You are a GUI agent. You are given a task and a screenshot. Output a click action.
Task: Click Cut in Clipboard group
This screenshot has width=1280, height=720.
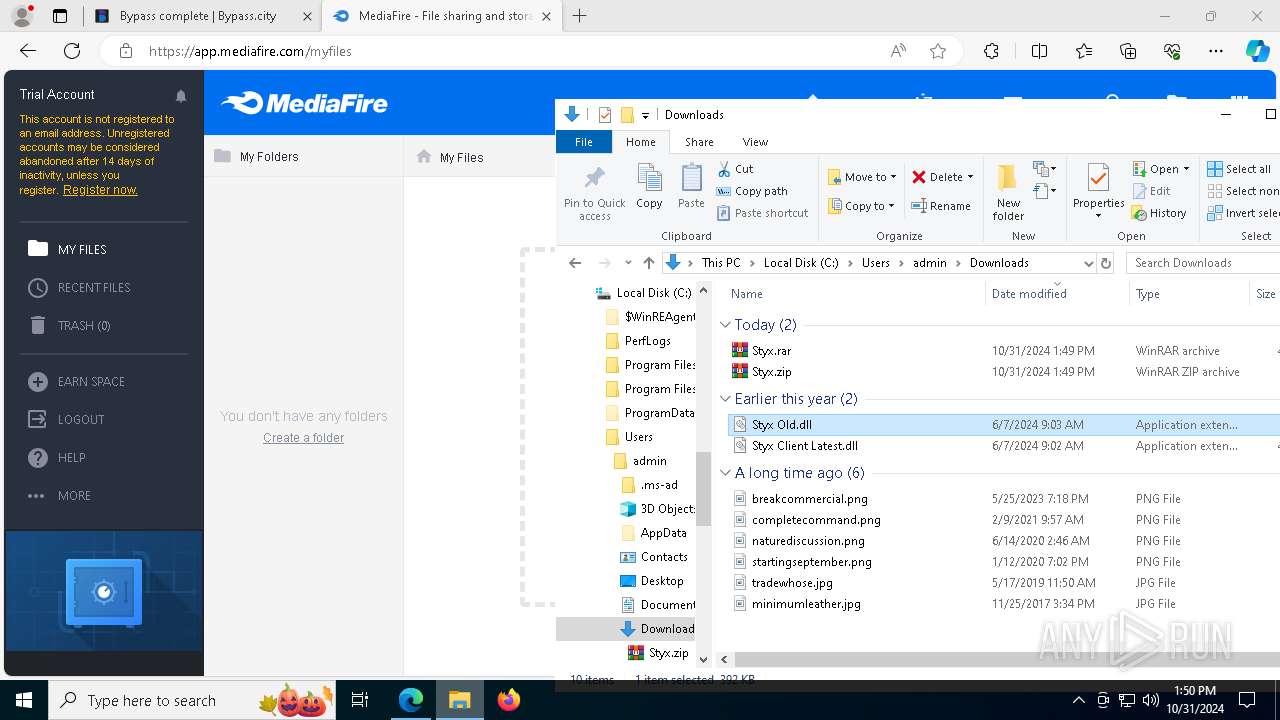pos(736,169)
